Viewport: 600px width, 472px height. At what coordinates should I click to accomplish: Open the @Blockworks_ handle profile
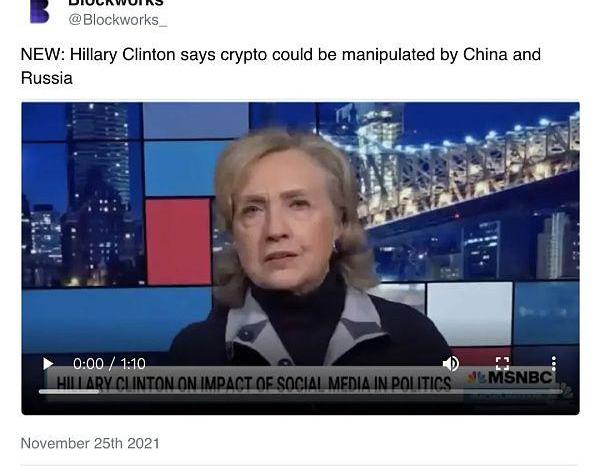point(118,20)
